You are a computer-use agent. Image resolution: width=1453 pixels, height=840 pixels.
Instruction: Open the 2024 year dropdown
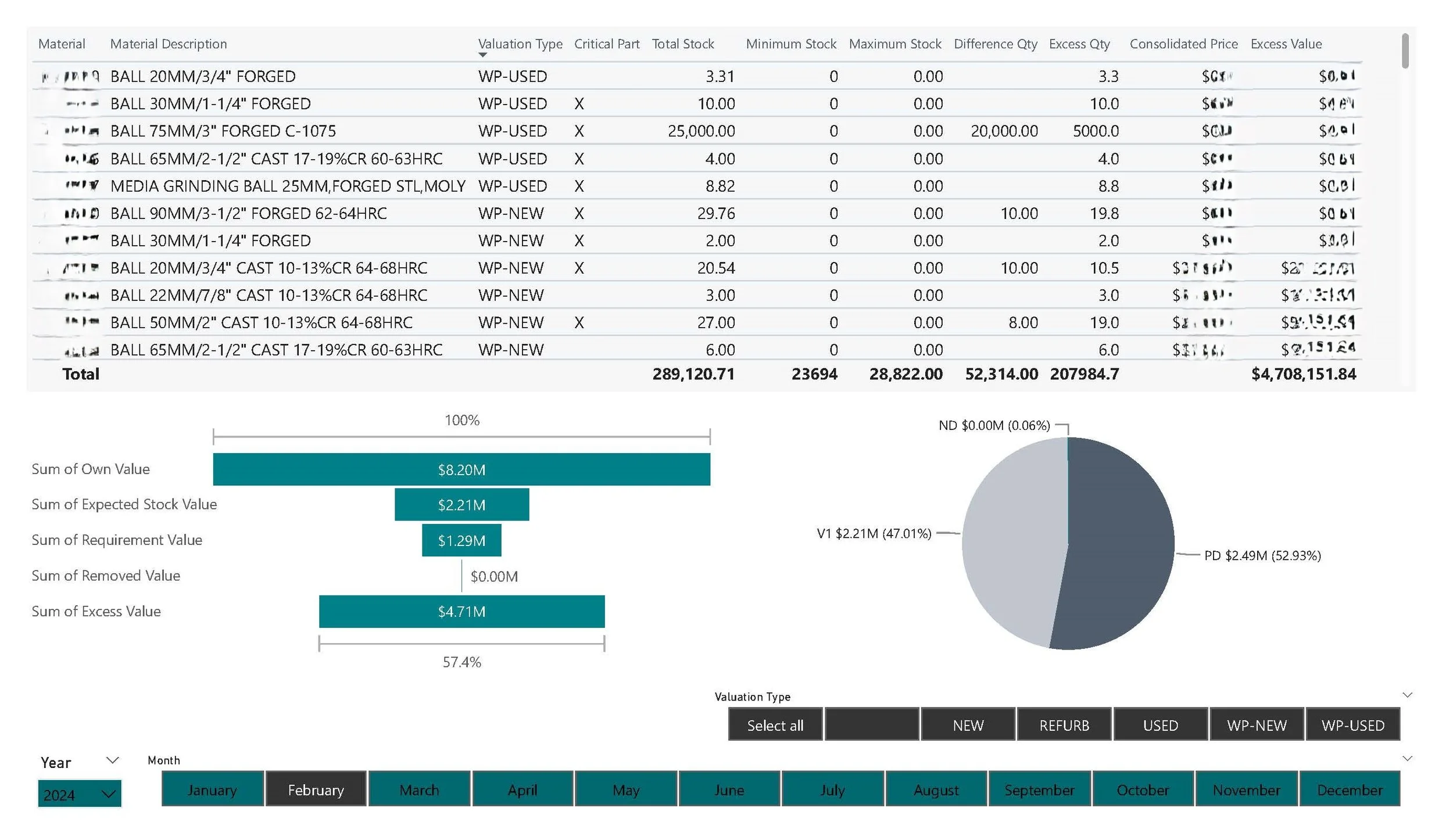tap(80, 794)
